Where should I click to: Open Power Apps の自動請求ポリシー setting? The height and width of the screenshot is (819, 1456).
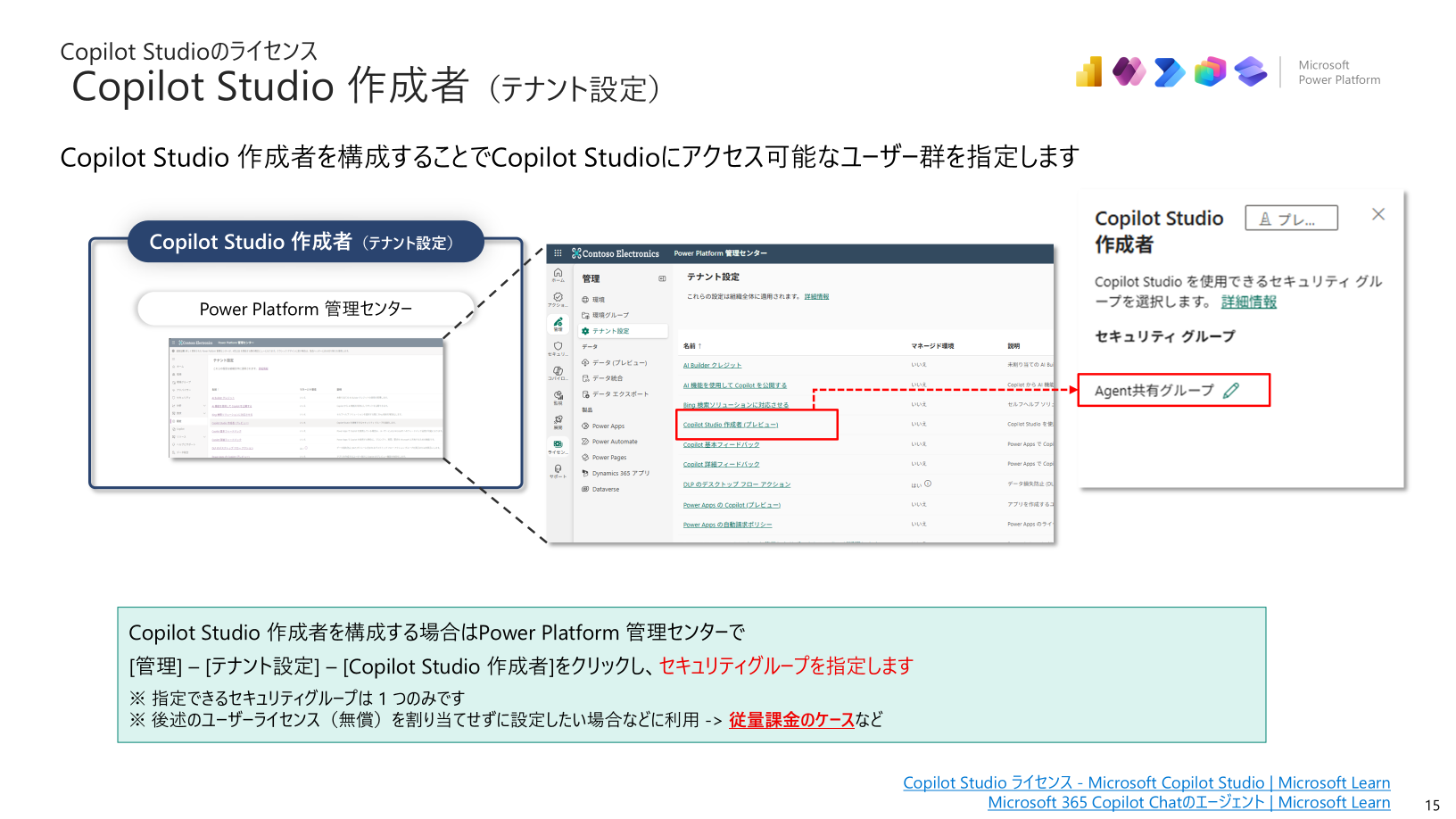pyautogui.click(x=727, y=525)
